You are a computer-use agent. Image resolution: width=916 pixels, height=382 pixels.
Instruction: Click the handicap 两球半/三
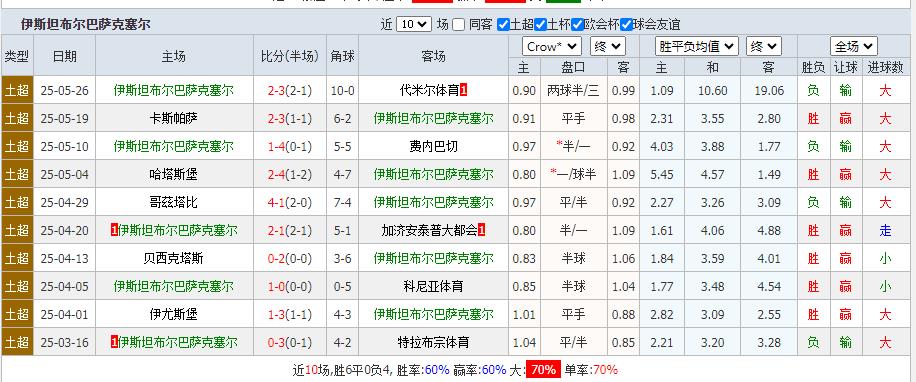click(574, 91)
